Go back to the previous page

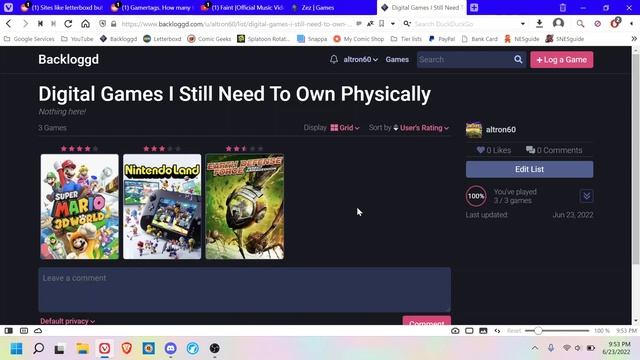point(9,24)
